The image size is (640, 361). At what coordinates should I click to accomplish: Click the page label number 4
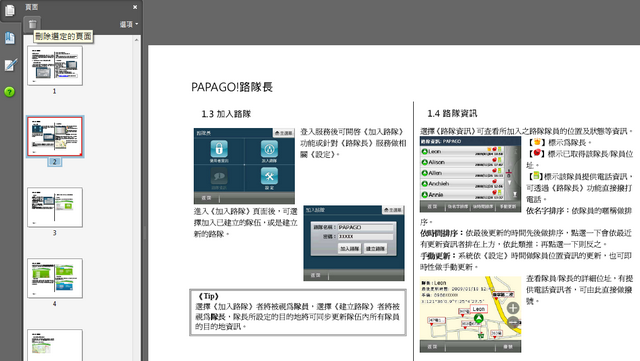(x=54, y=303)
